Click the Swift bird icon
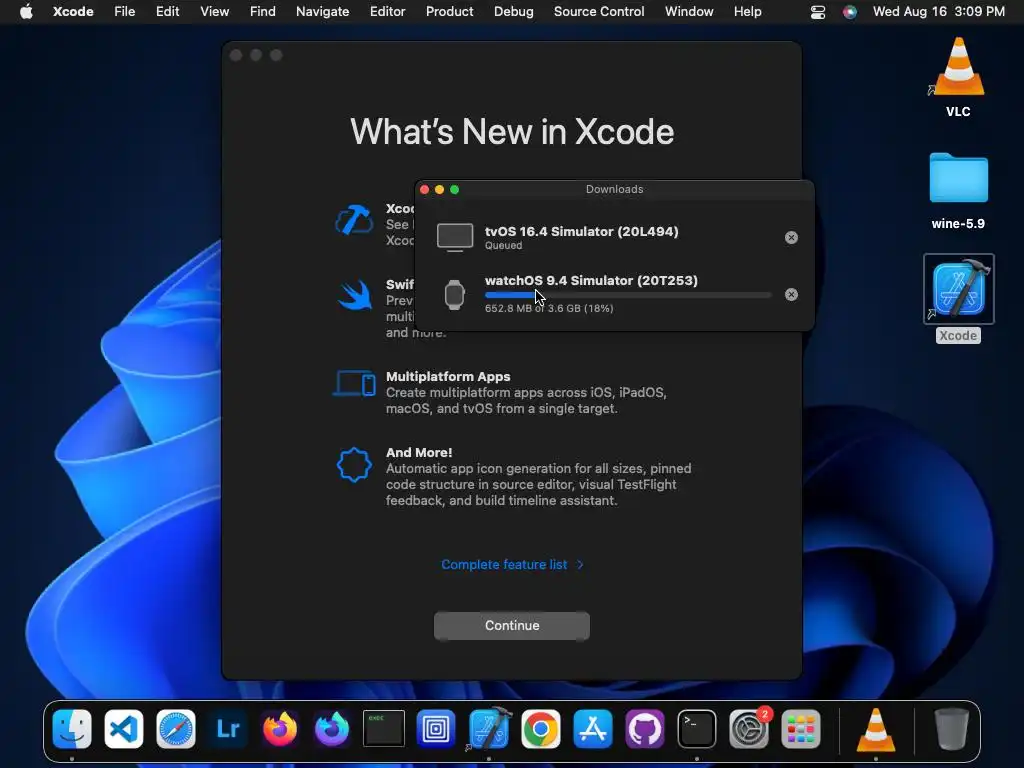The image size is (1024, 768). click(x=355, y=295)
